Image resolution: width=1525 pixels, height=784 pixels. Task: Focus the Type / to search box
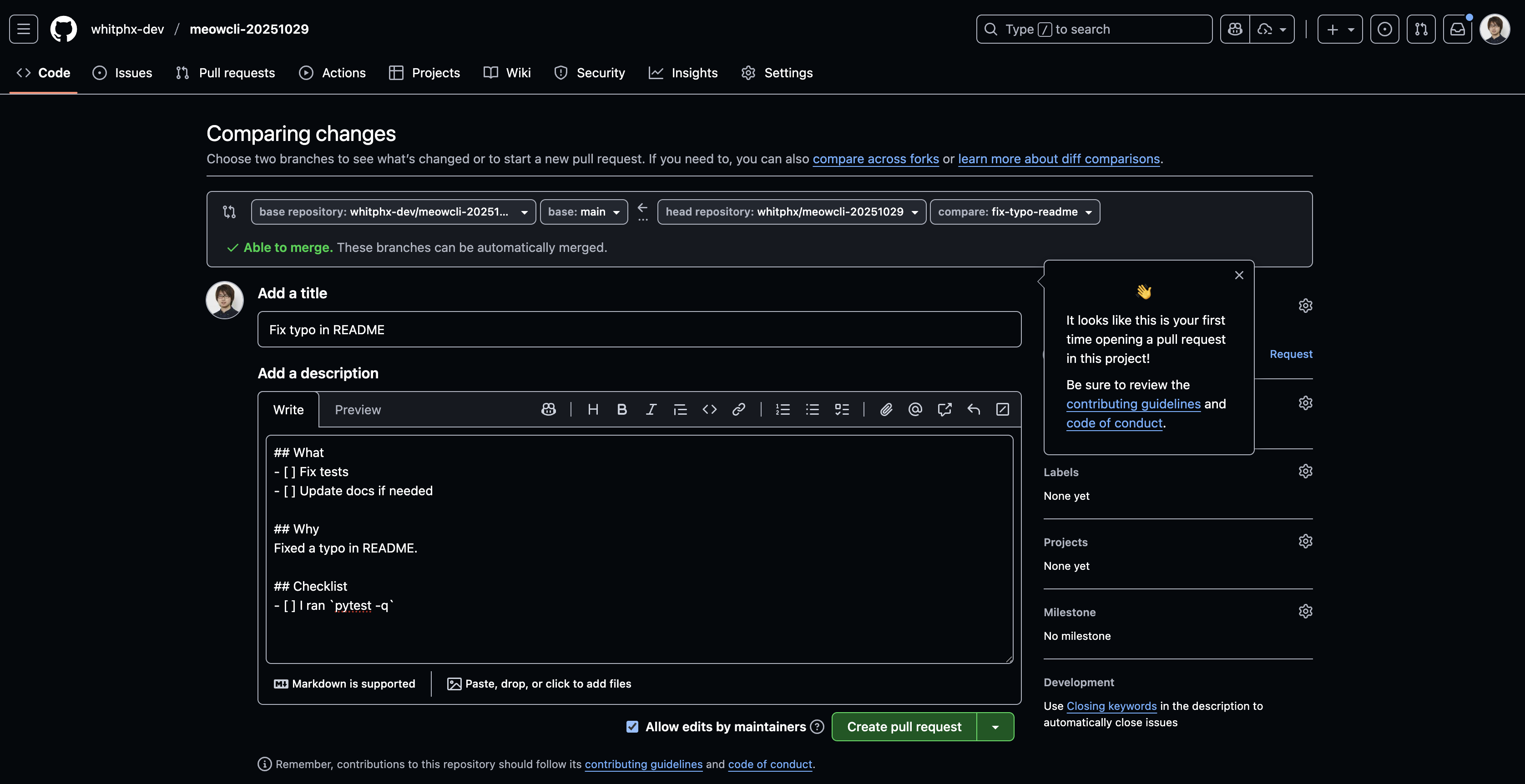click(x=1094, y=29)
